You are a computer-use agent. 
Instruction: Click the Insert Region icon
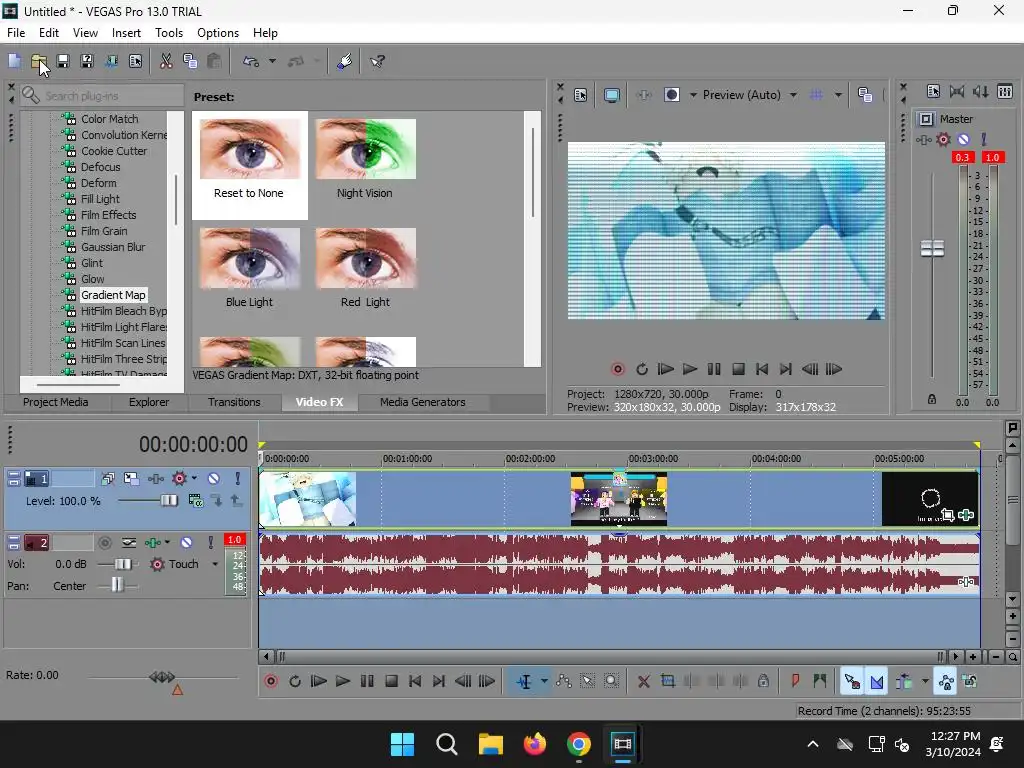(x=820, y=682)
